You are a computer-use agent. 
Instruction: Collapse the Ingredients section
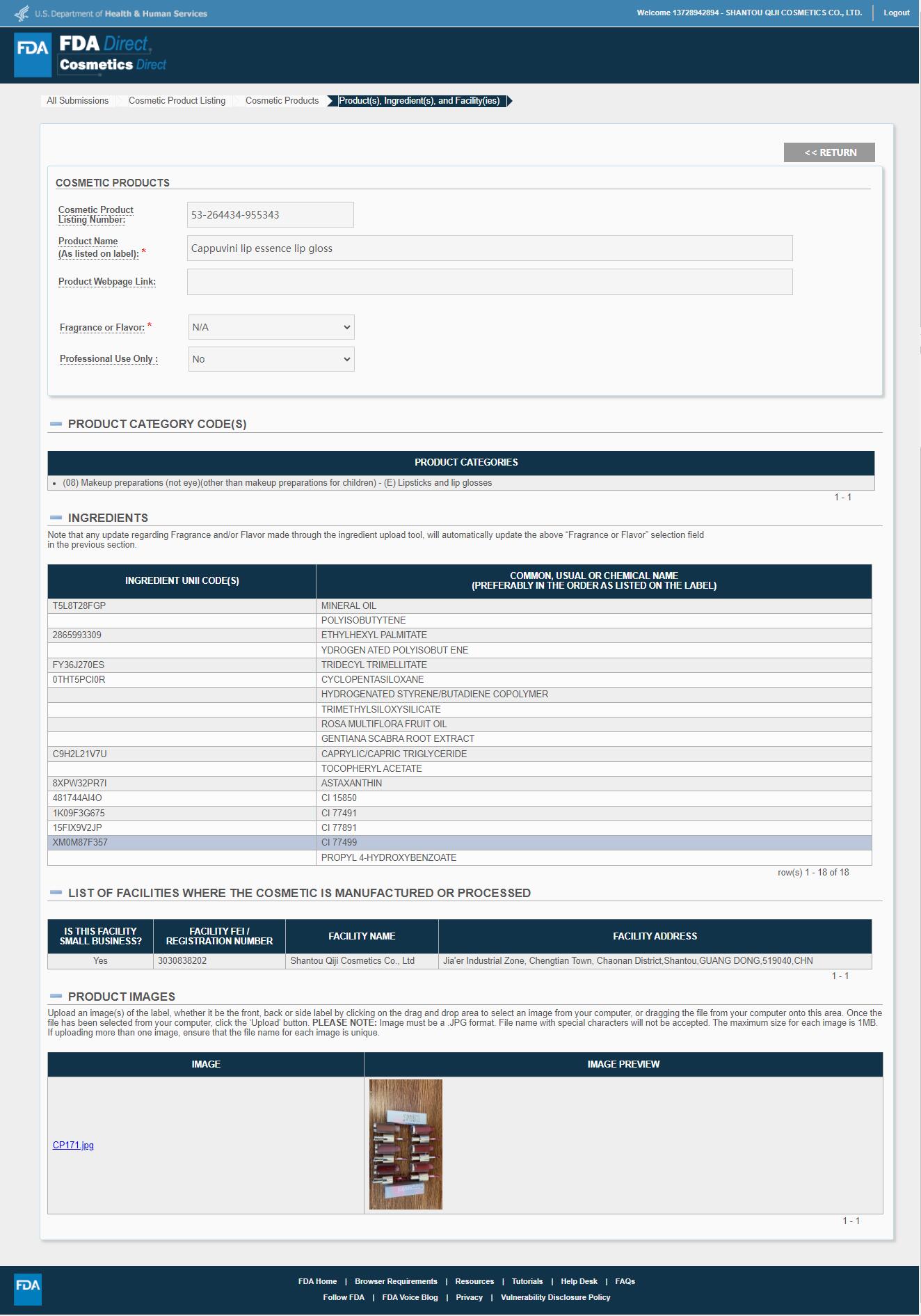click(x=56, y=518)
